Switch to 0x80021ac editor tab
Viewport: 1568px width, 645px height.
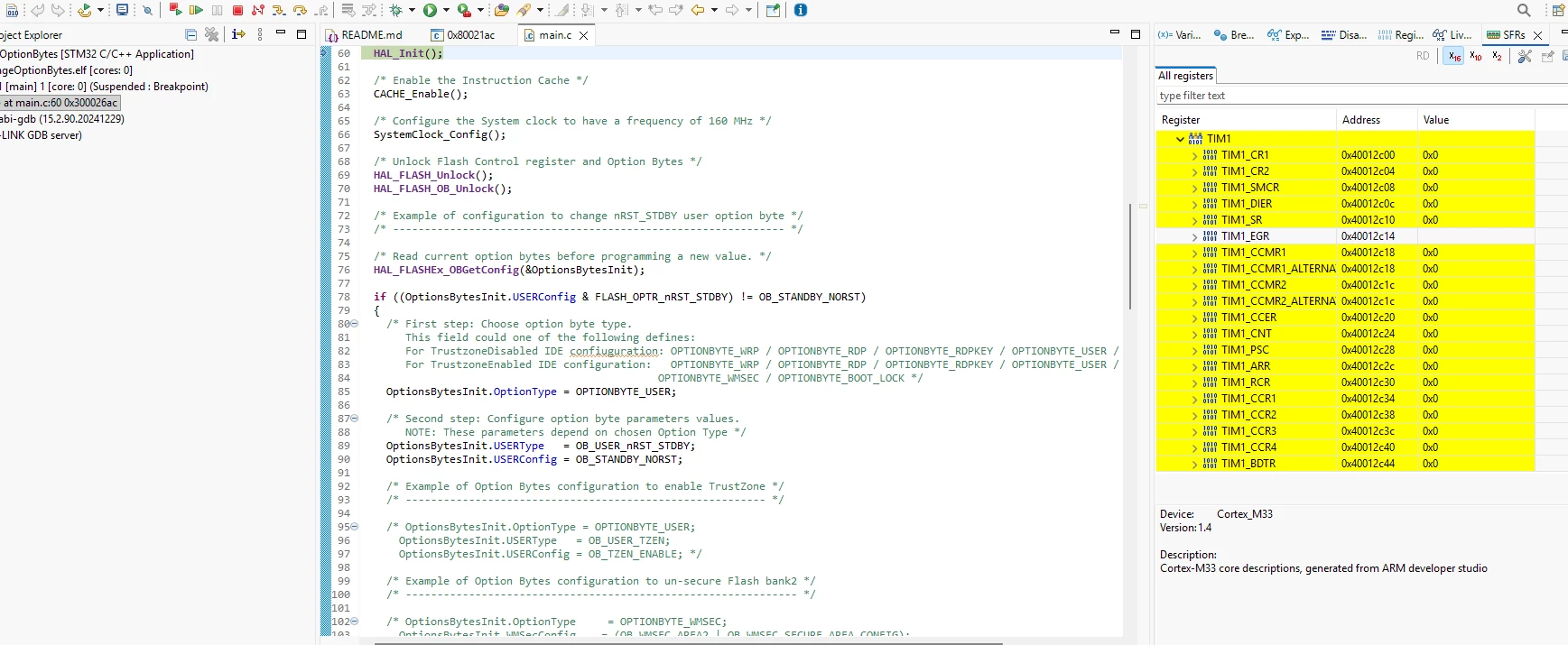[464, 35]
